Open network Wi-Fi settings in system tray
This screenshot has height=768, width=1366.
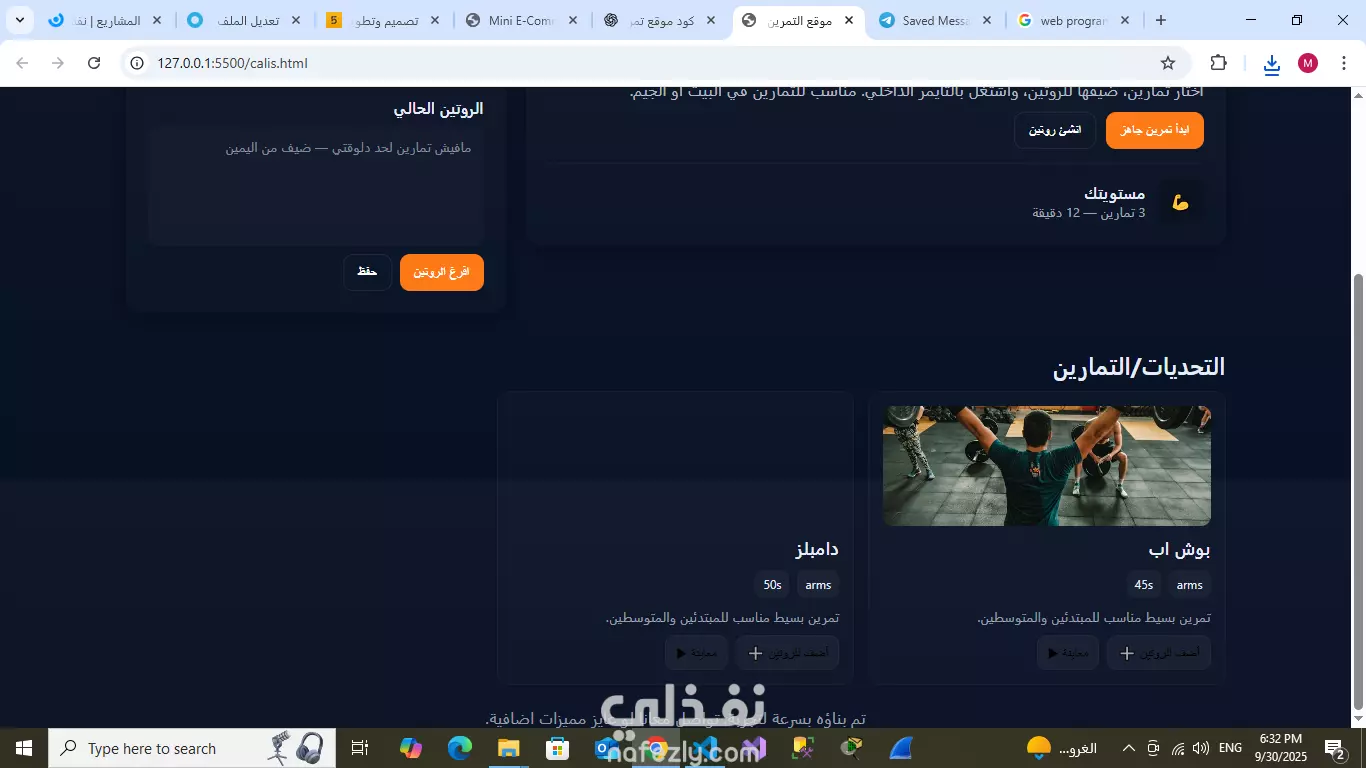pyautogui.click(x=1177, y=748)
